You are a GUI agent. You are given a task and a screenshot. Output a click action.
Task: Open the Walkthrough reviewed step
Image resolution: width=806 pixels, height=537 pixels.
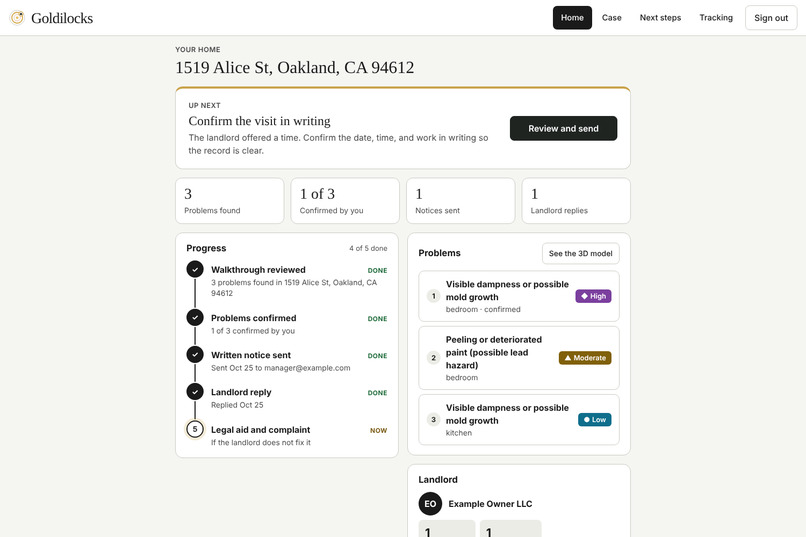click(287, 281)
